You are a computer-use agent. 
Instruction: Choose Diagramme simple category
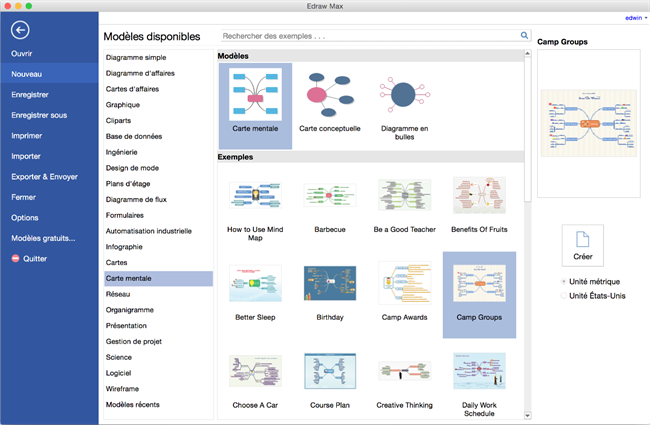click(136, 58)
